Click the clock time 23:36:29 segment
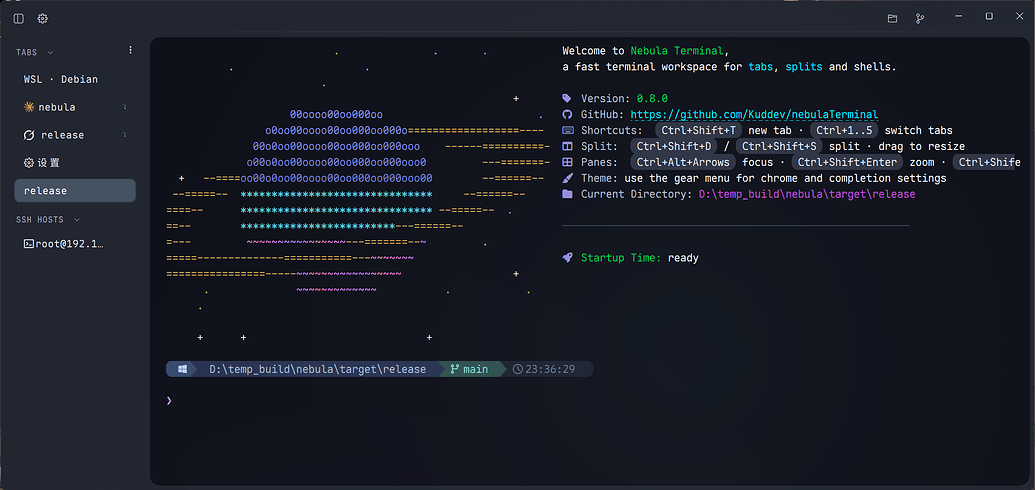This screenshot has height=490, width=1035. click(545, 369)
